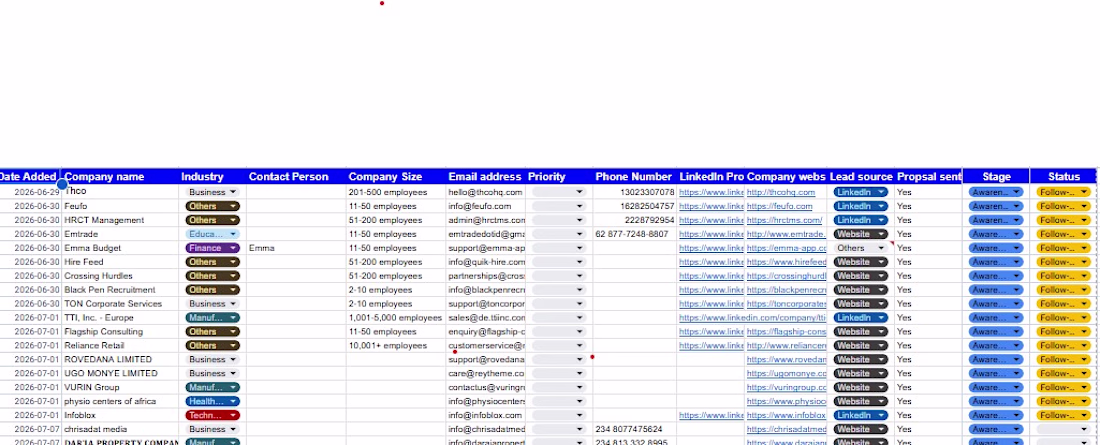1100x445 pixels.
Task: Select the Crossing Hurdles company cell
Action: click(119, 276)
